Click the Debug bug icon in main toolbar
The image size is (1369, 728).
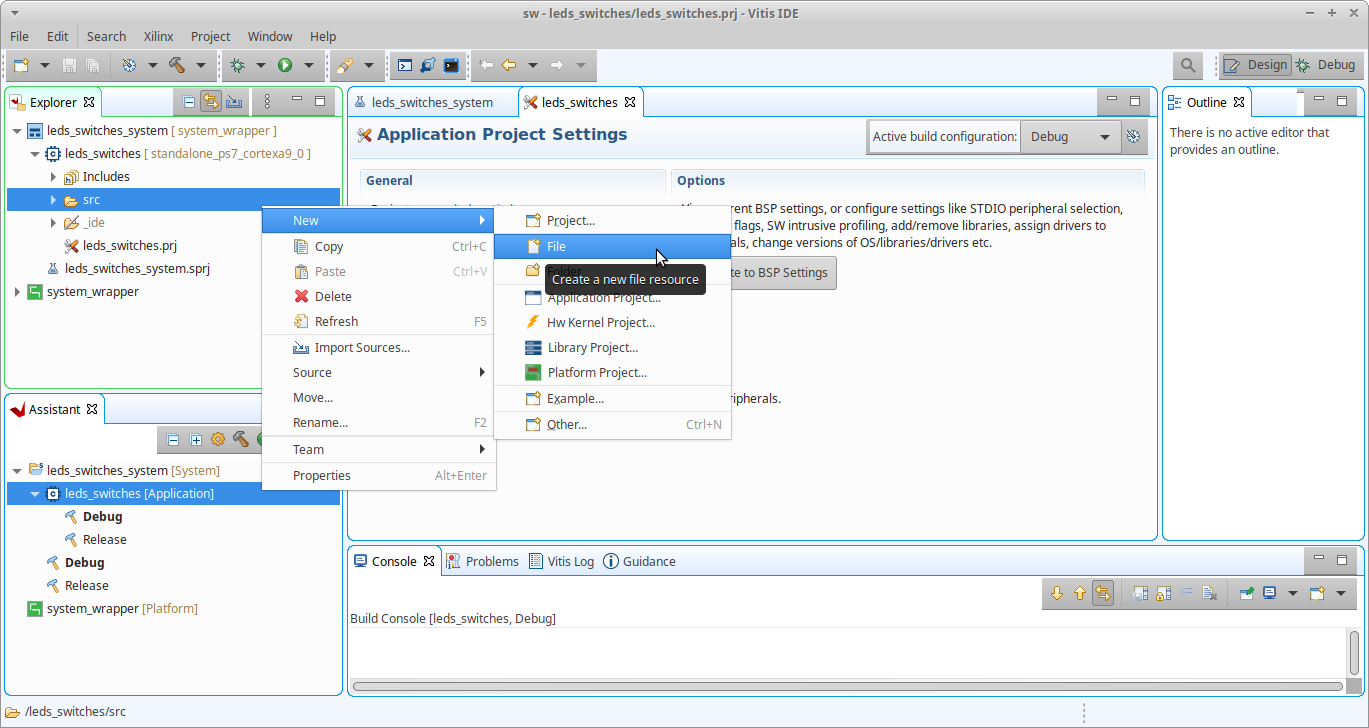pos(237,65)
